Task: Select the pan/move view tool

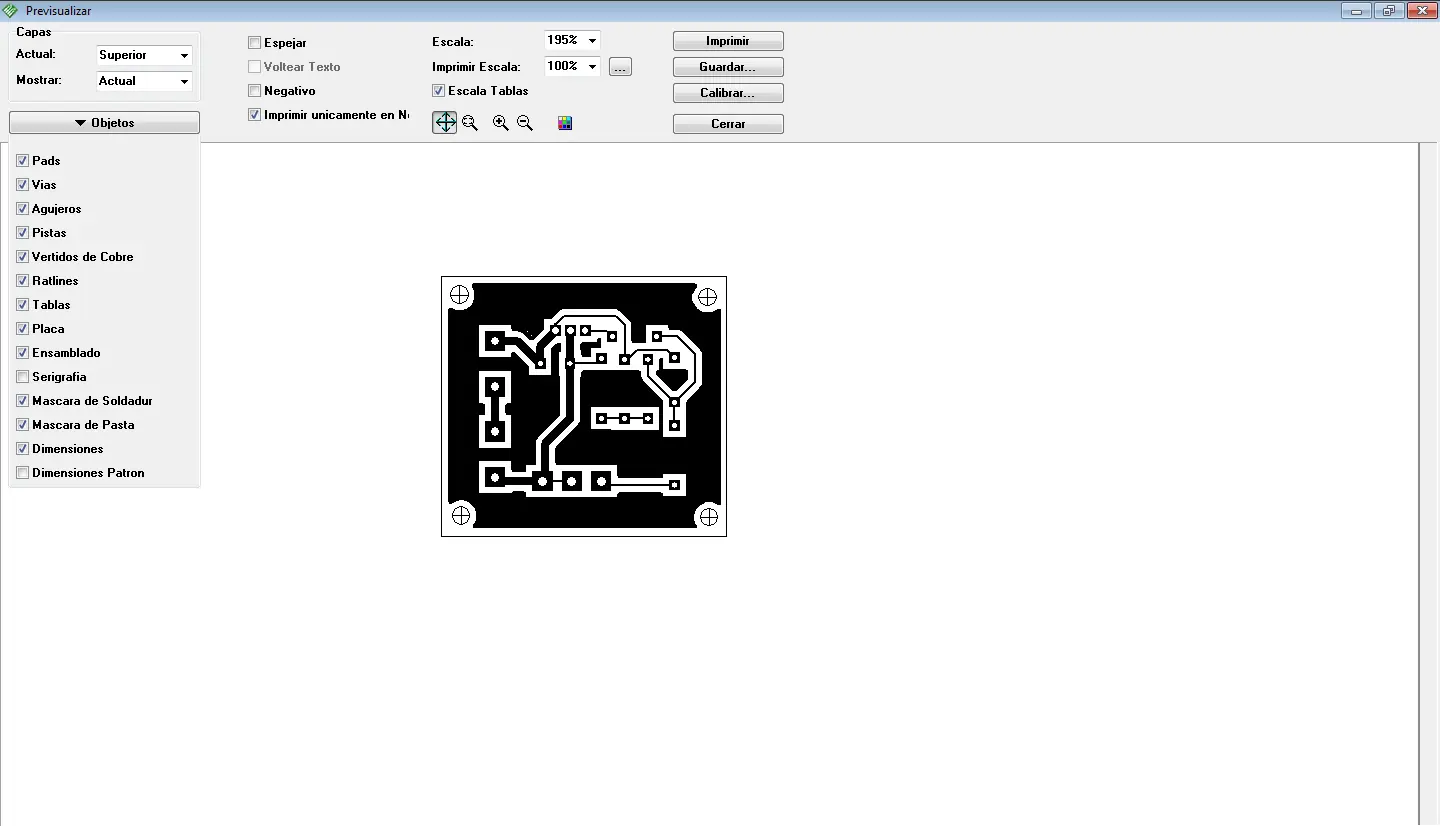Action: pos(444,123)
